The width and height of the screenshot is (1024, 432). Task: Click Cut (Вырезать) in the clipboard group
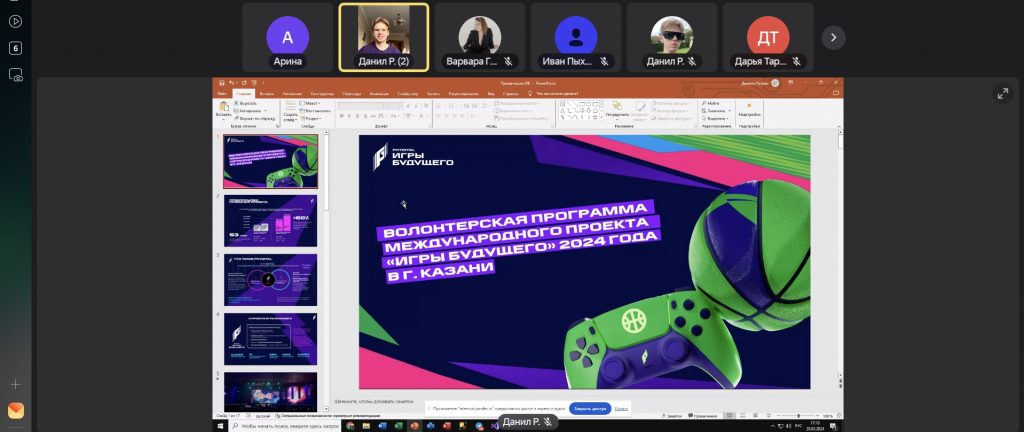(246, 103)
